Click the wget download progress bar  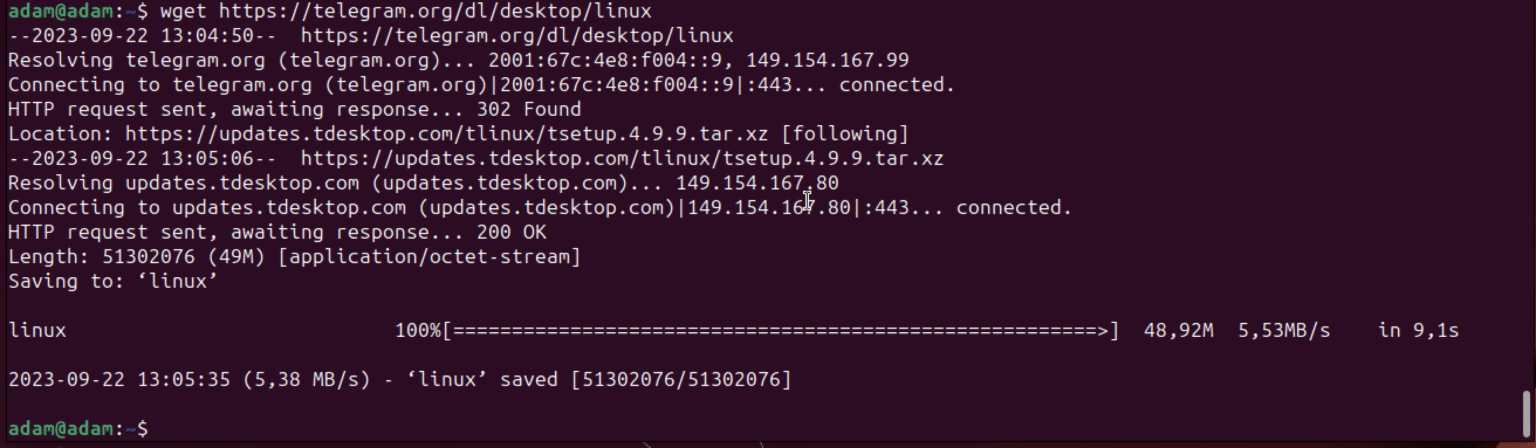click(780, 330)
